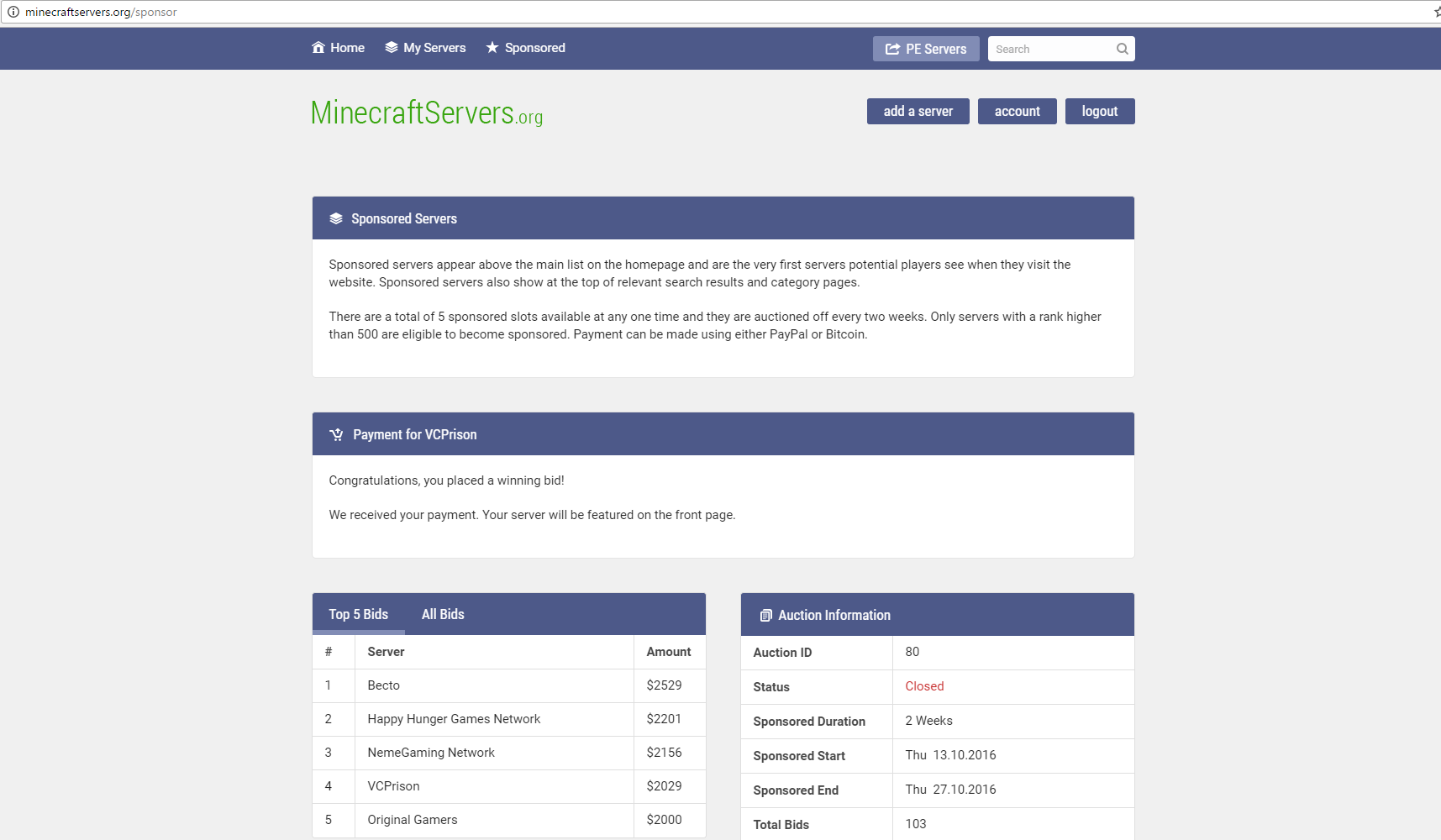The image size is (1441, 840).
Task: Click the Home house icon
Action: coord(318,48)
